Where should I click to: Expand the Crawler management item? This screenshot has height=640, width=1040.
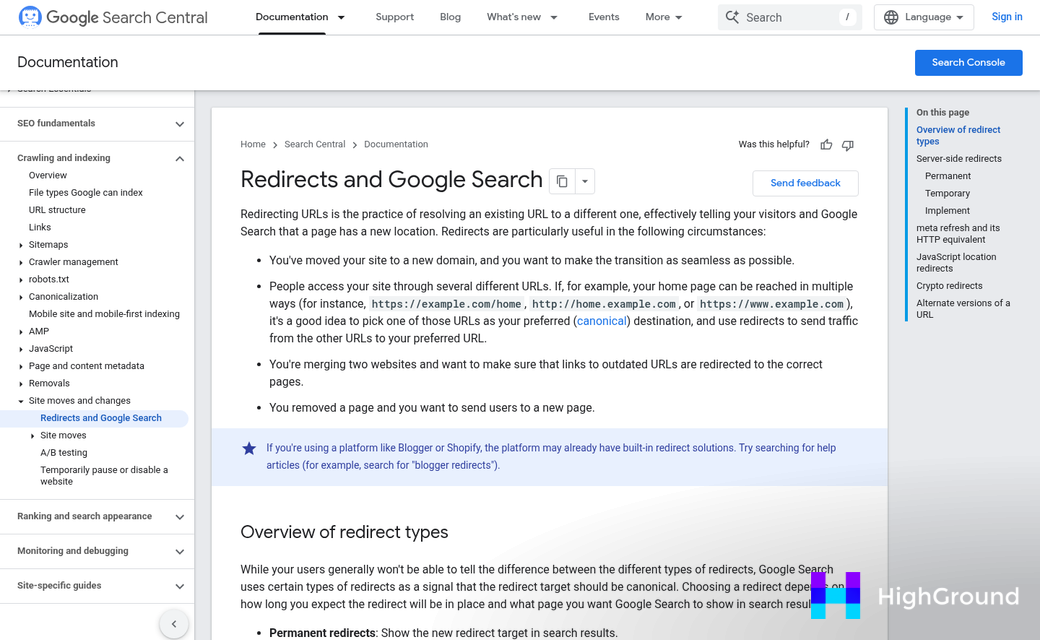pos(21,263)
